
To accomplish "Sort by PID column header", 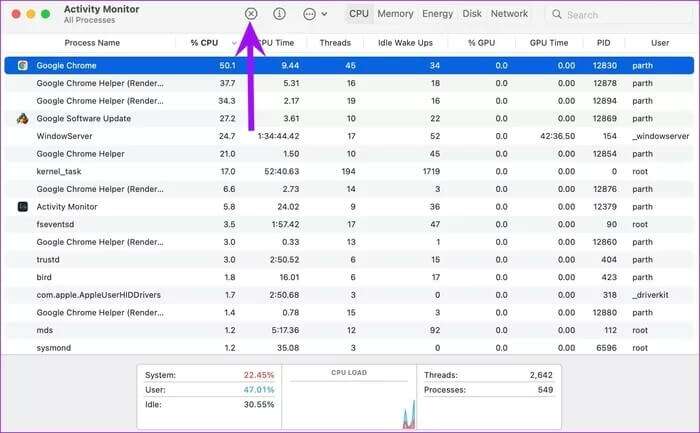I will [x=604, y=43].
